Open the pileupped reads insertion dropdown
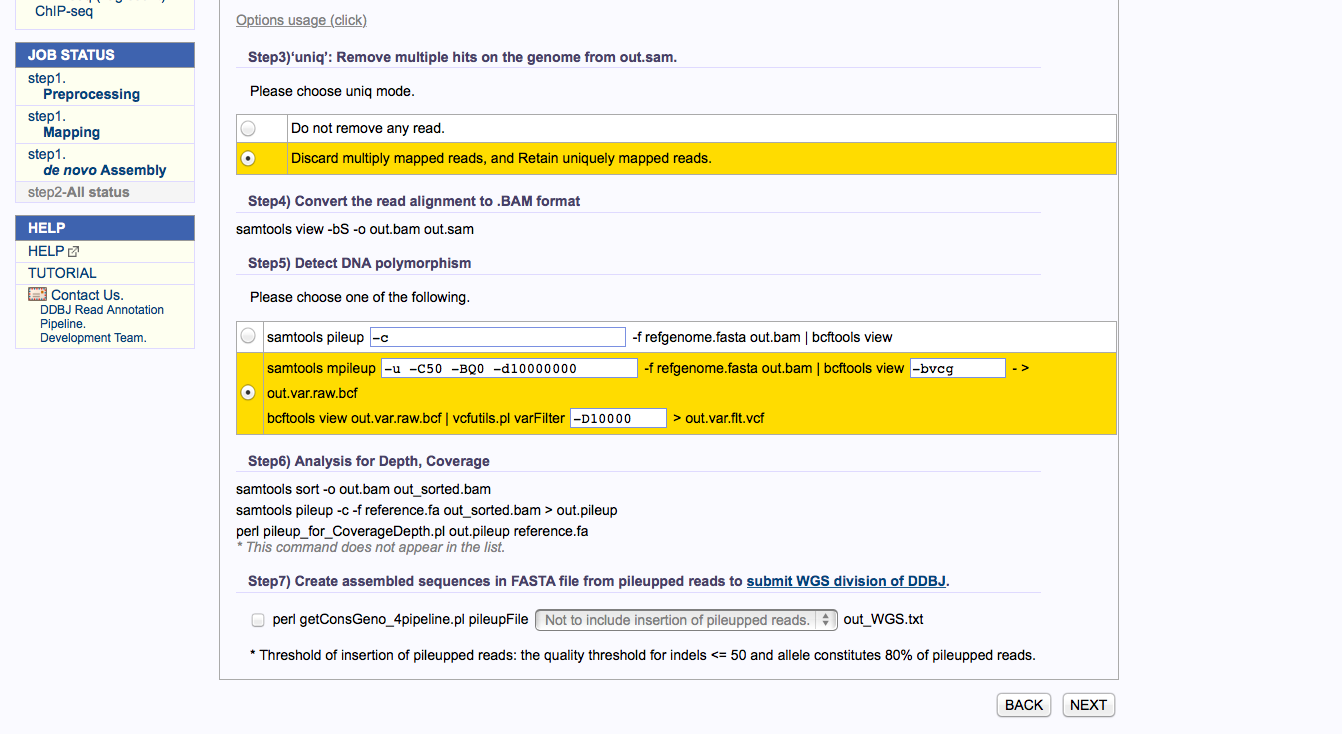1342x734 pixels. [x=686, y=620]
